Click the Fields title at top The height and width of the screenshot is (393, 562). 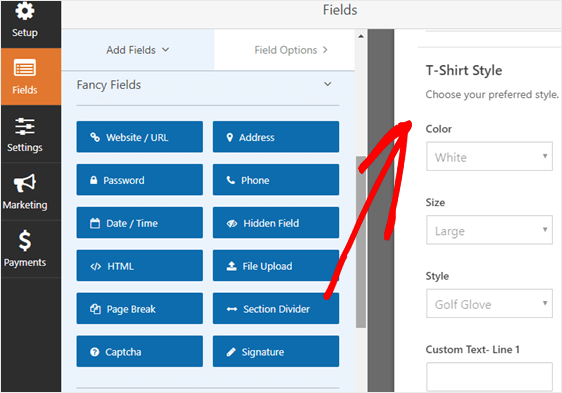[340, 10]
